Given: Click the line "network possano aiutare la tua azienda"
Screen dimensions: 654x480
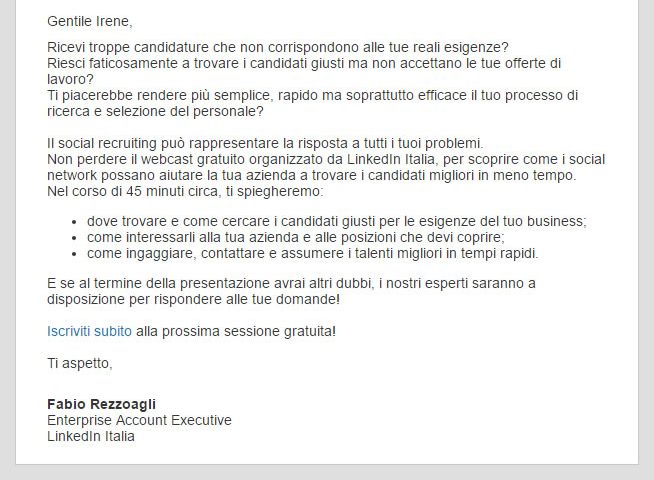Looking at the screenshot, I should coord(312,175).
